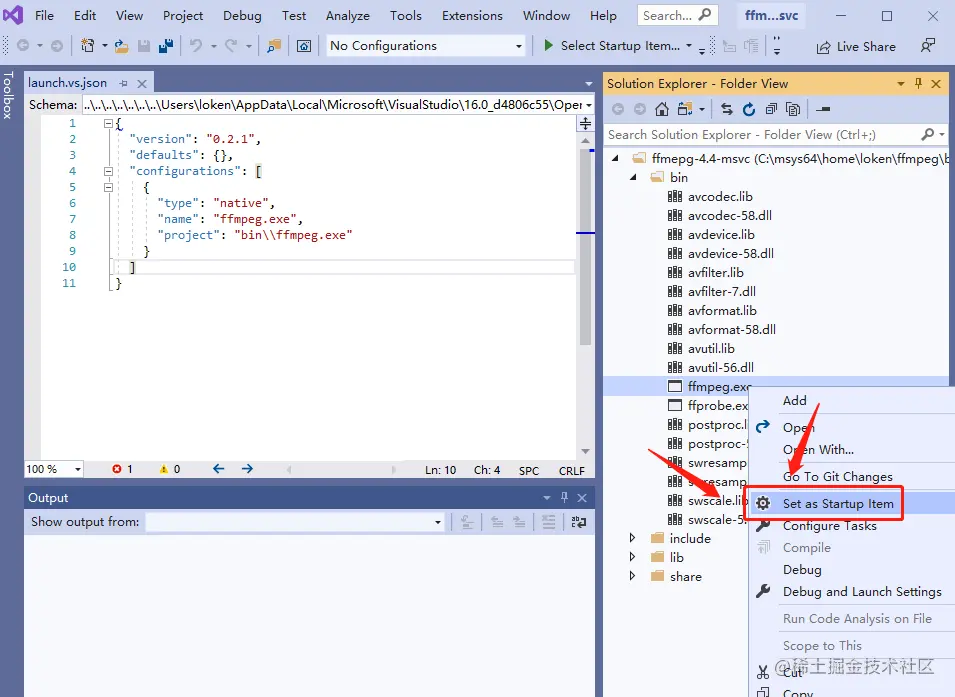
Task: Open the Debug menu
Action: click(x=241, y=15)
